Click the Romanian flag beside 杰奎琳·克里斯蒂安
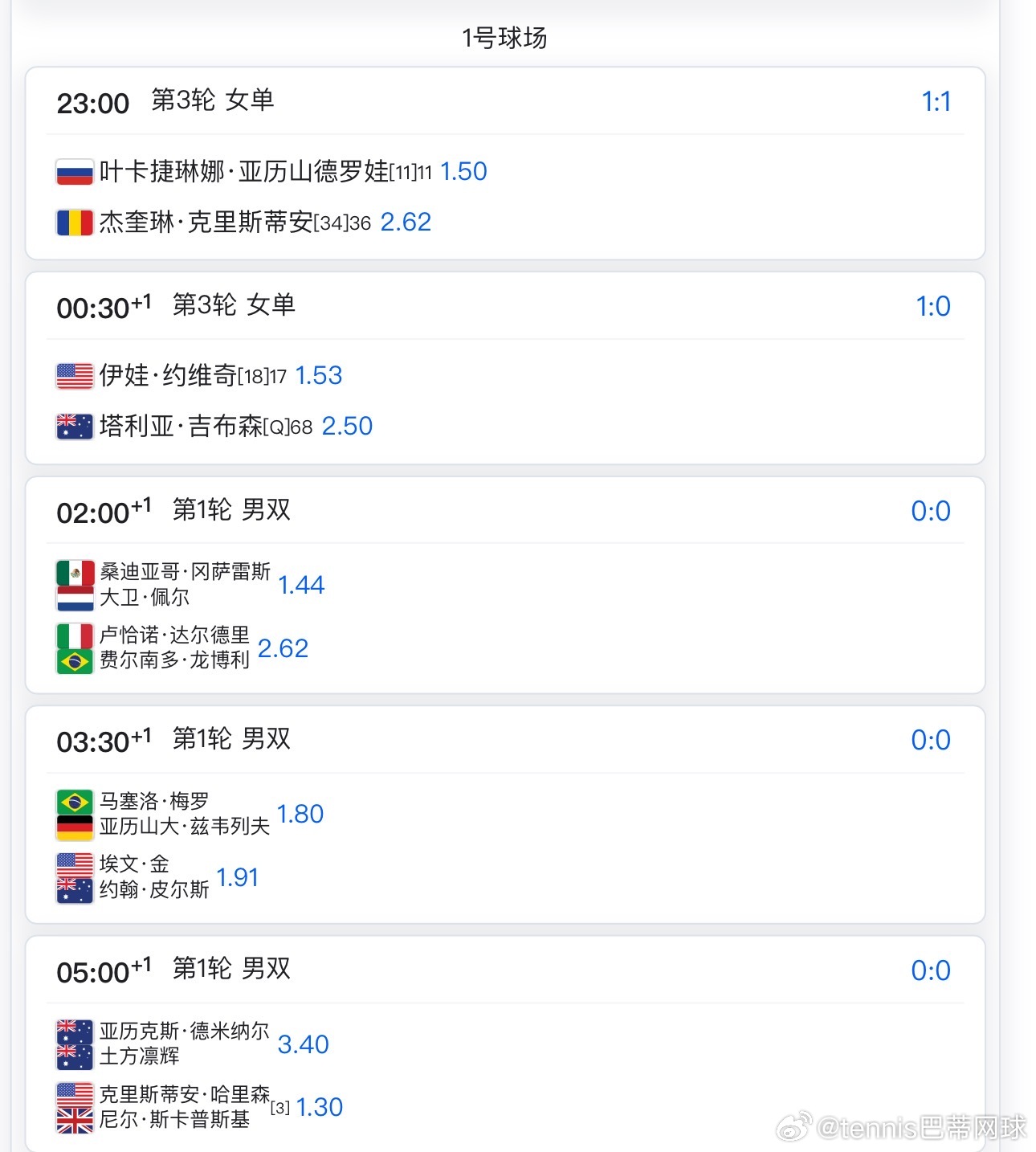The width and height of the screenshot is (1036, 1152). coord(74,223)
